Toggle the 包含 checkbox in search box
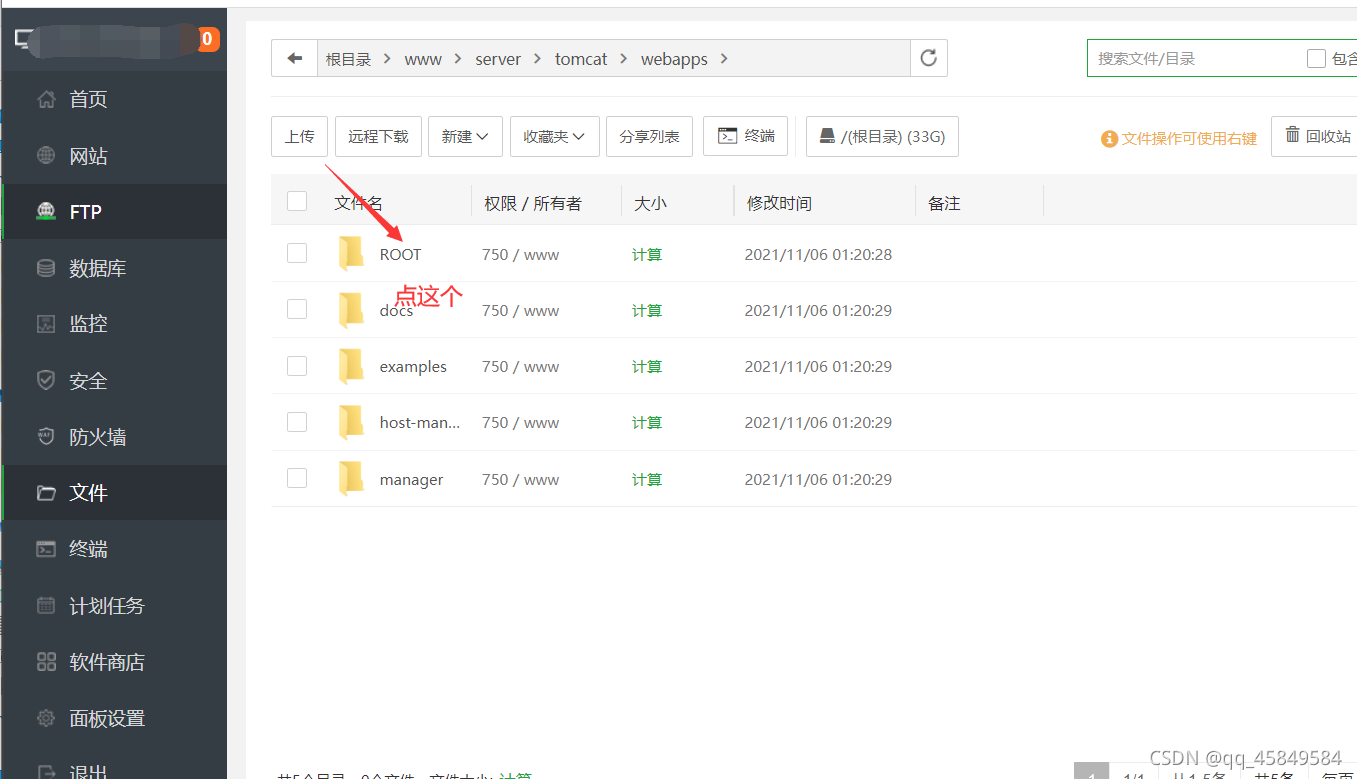 [x=1316, y=59]
